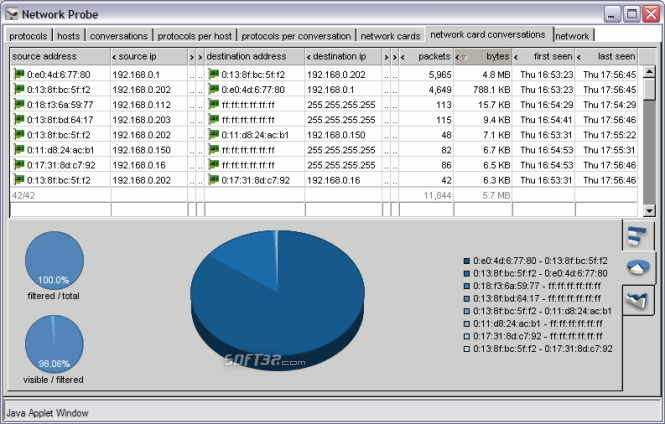Viewport: 665px width, 424px height.
Task: Click the filtered / total mini pie chart
Action: click(54, 261)
